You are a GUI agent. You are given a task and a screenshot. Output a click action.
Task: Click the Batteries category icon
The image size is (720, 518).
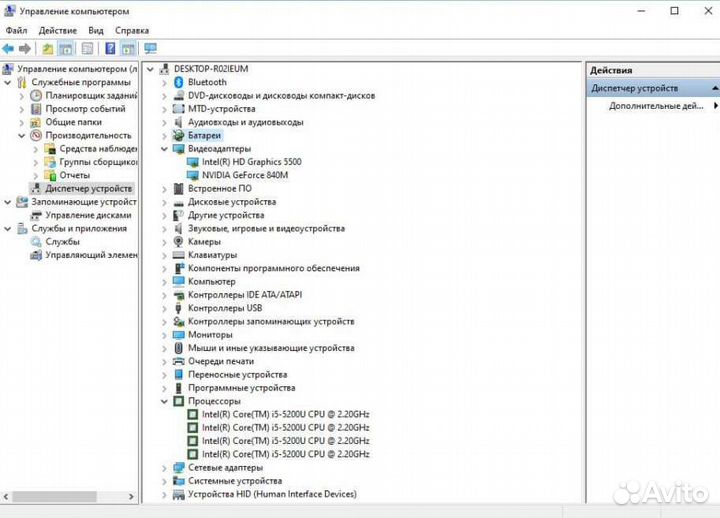pyautogui.click(x=178, y=135)
